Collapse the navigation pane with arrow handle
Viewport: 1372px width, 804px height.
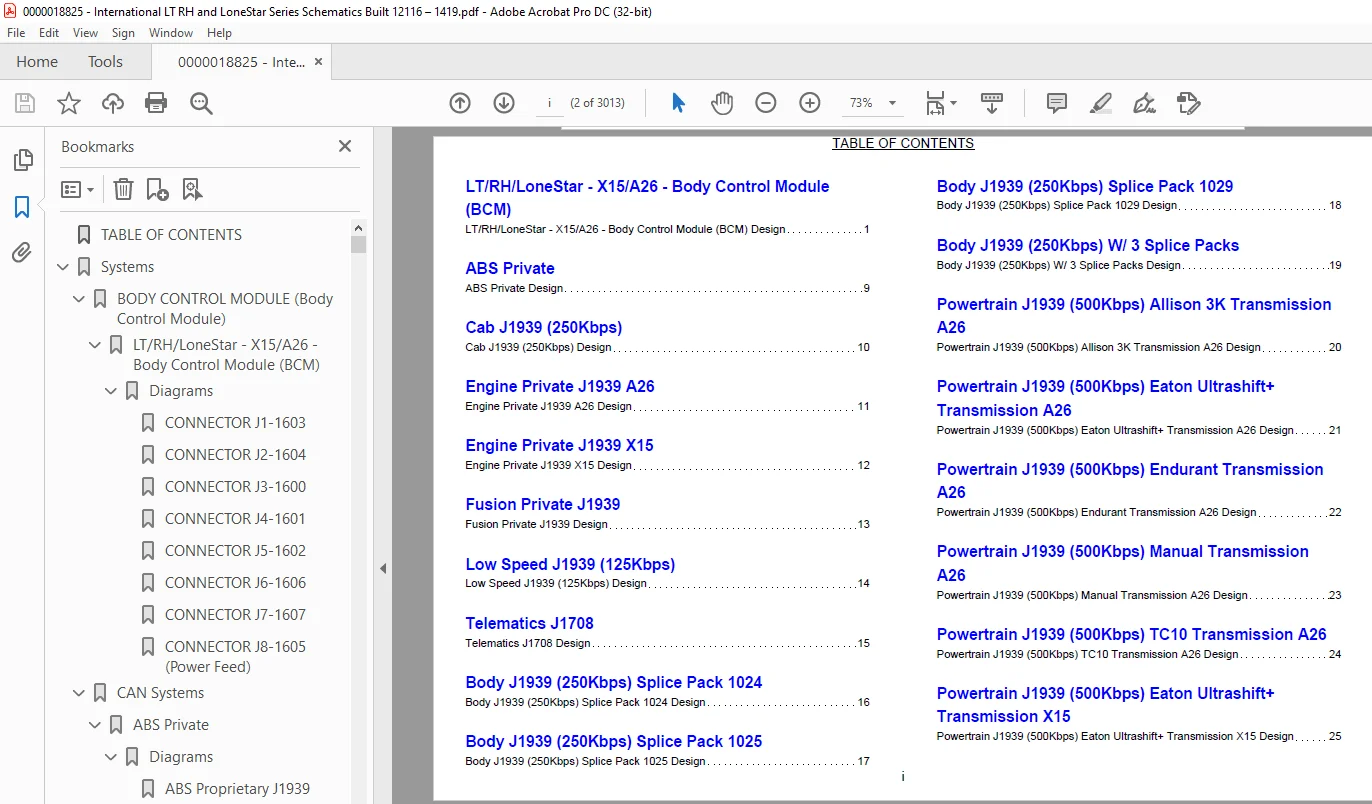[x=383, y=568]
